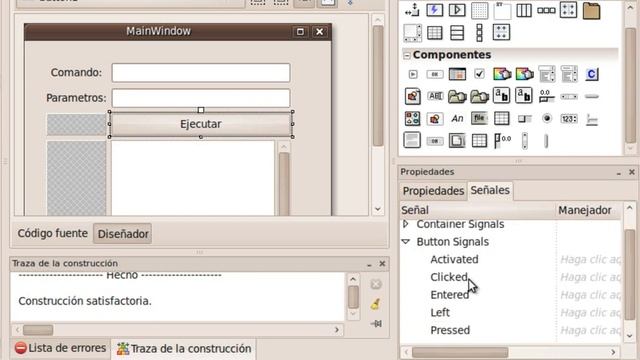Select the HBox container widget
Image resolution: width=640 pixels, height=360 pixels.
tap(524, 10)
